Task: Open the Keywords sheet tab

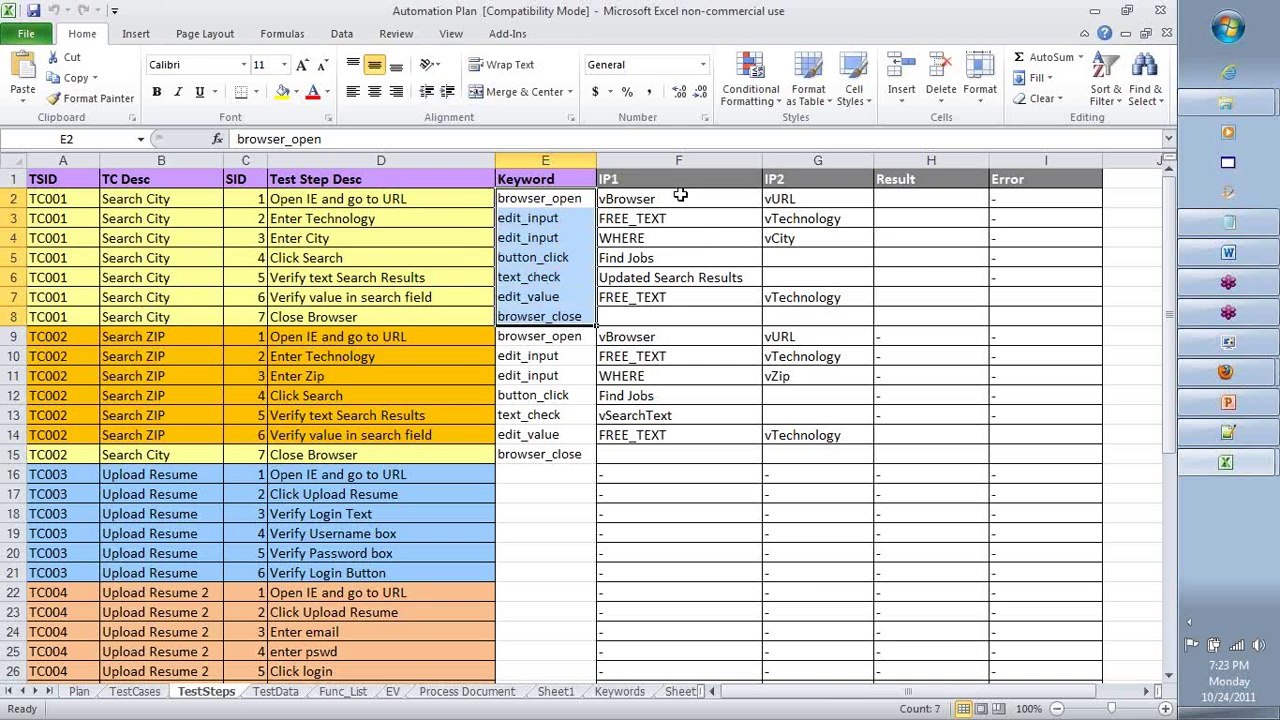Action: tap(620, 692)
